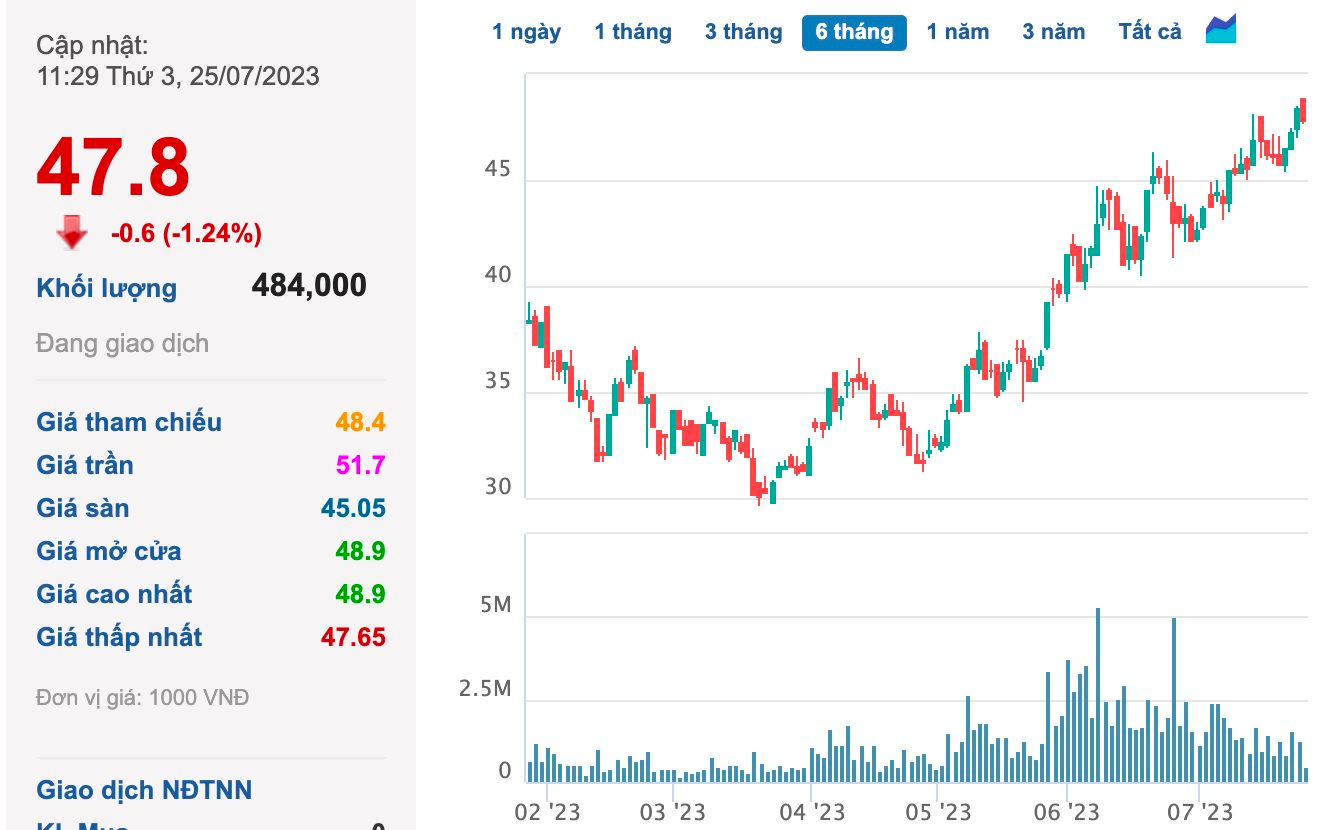
Task: Select the '3 tháng' time range tab
Action: (x=743, y=32)
